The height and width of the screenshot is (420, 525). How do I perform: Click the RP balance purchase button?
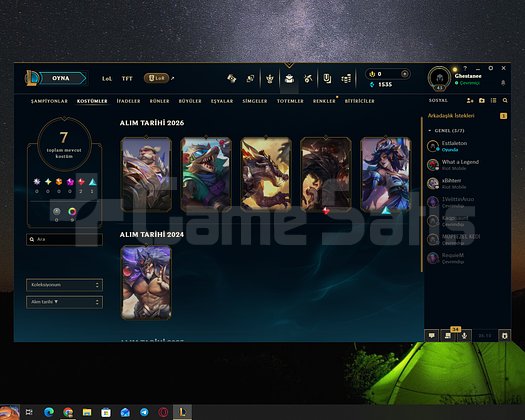(404, 74)
